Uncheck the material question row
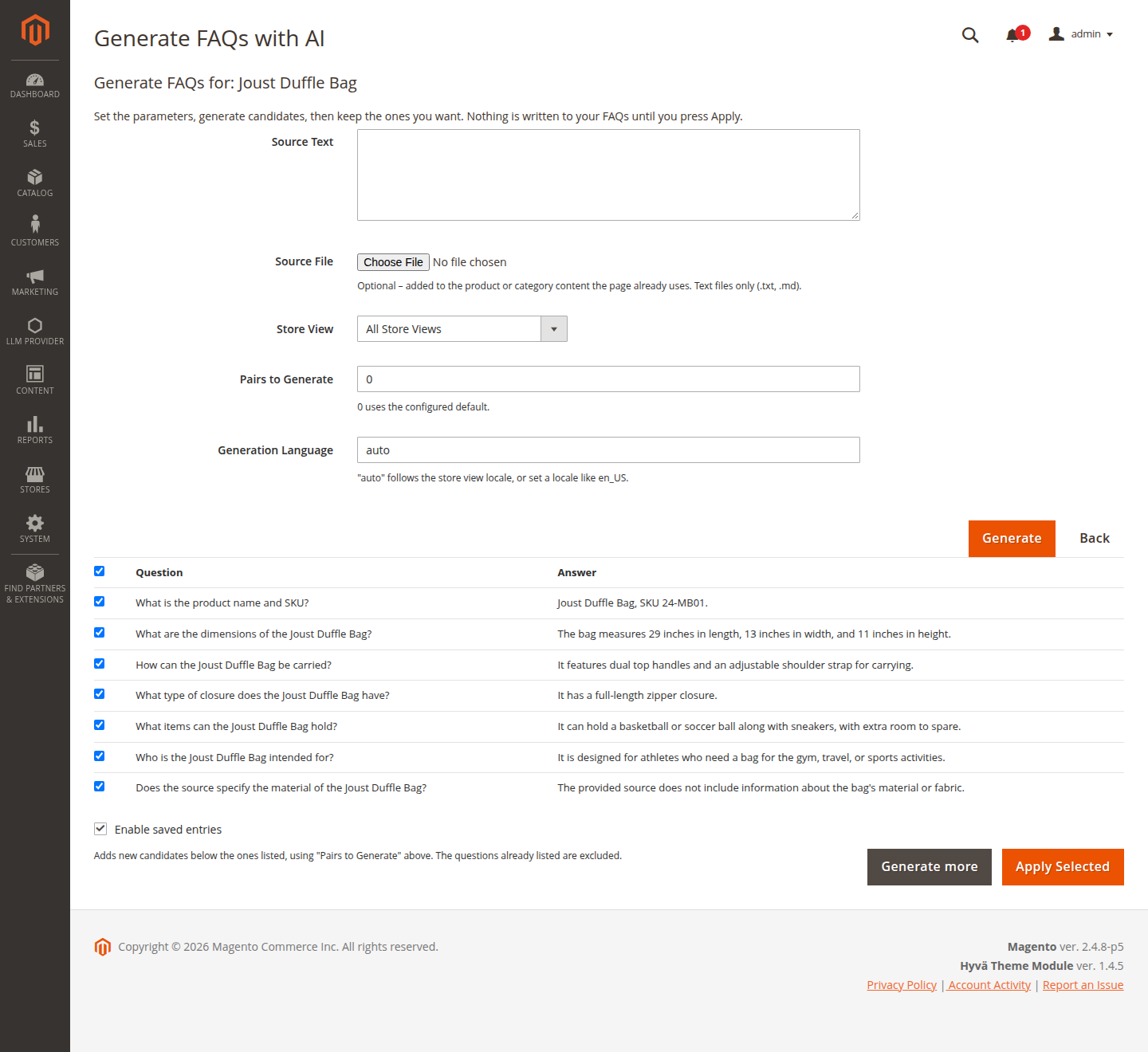 tap(100, 787)
